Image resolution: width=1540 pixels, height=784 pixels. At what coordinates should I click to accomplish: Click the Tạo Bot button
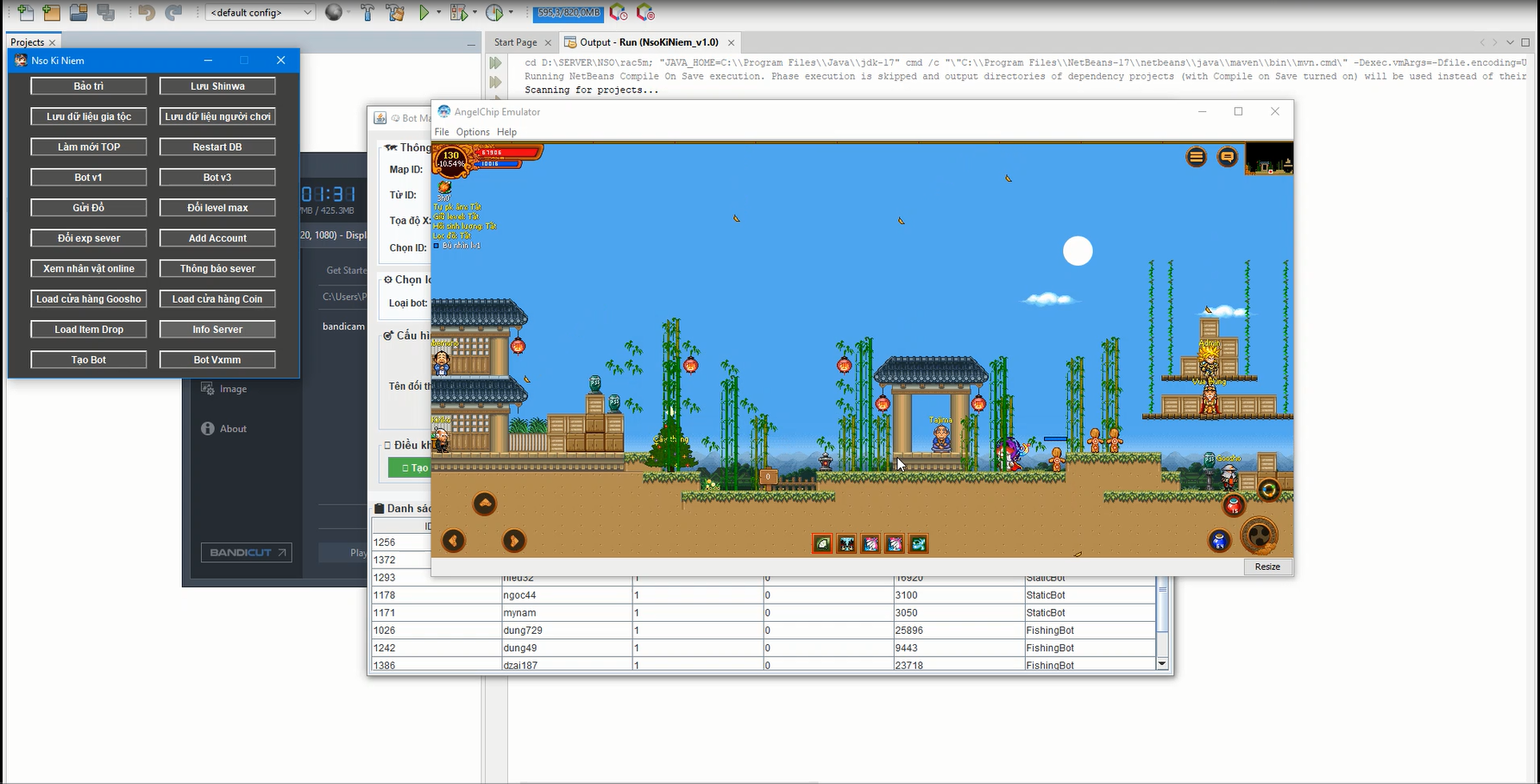[89, 360]
